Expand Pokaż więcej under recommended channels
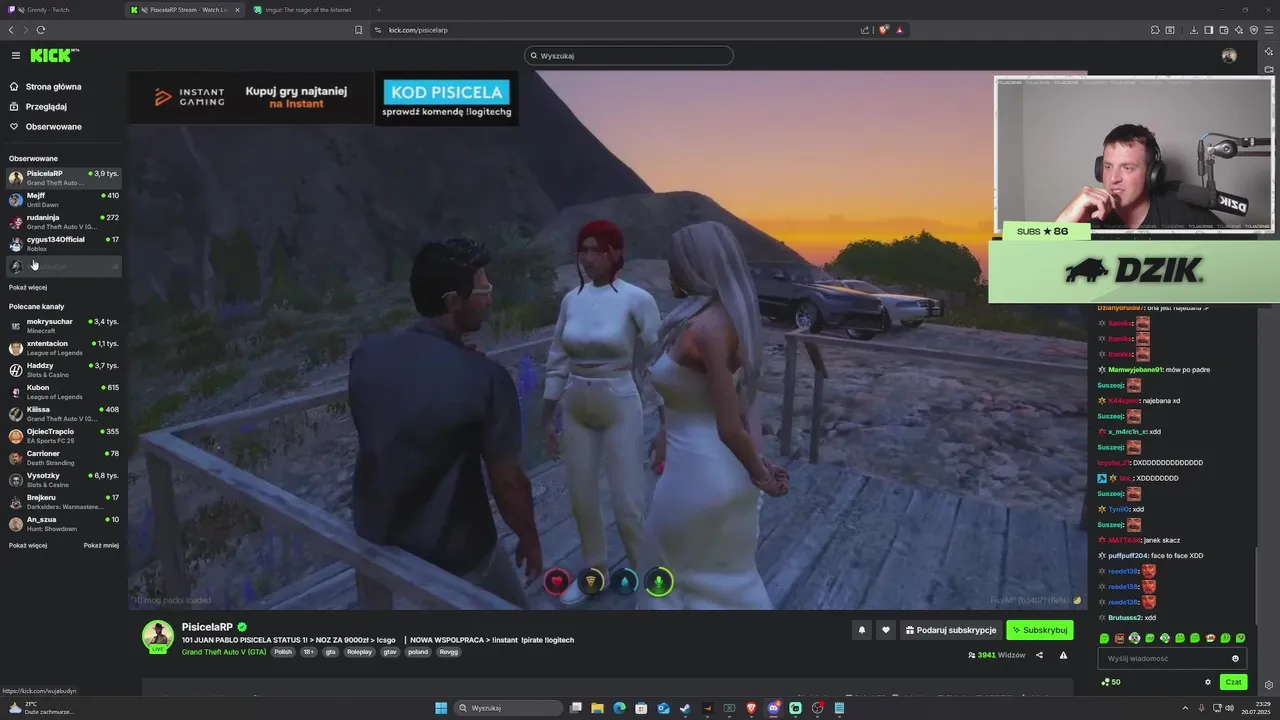 [x=28, y=545]
